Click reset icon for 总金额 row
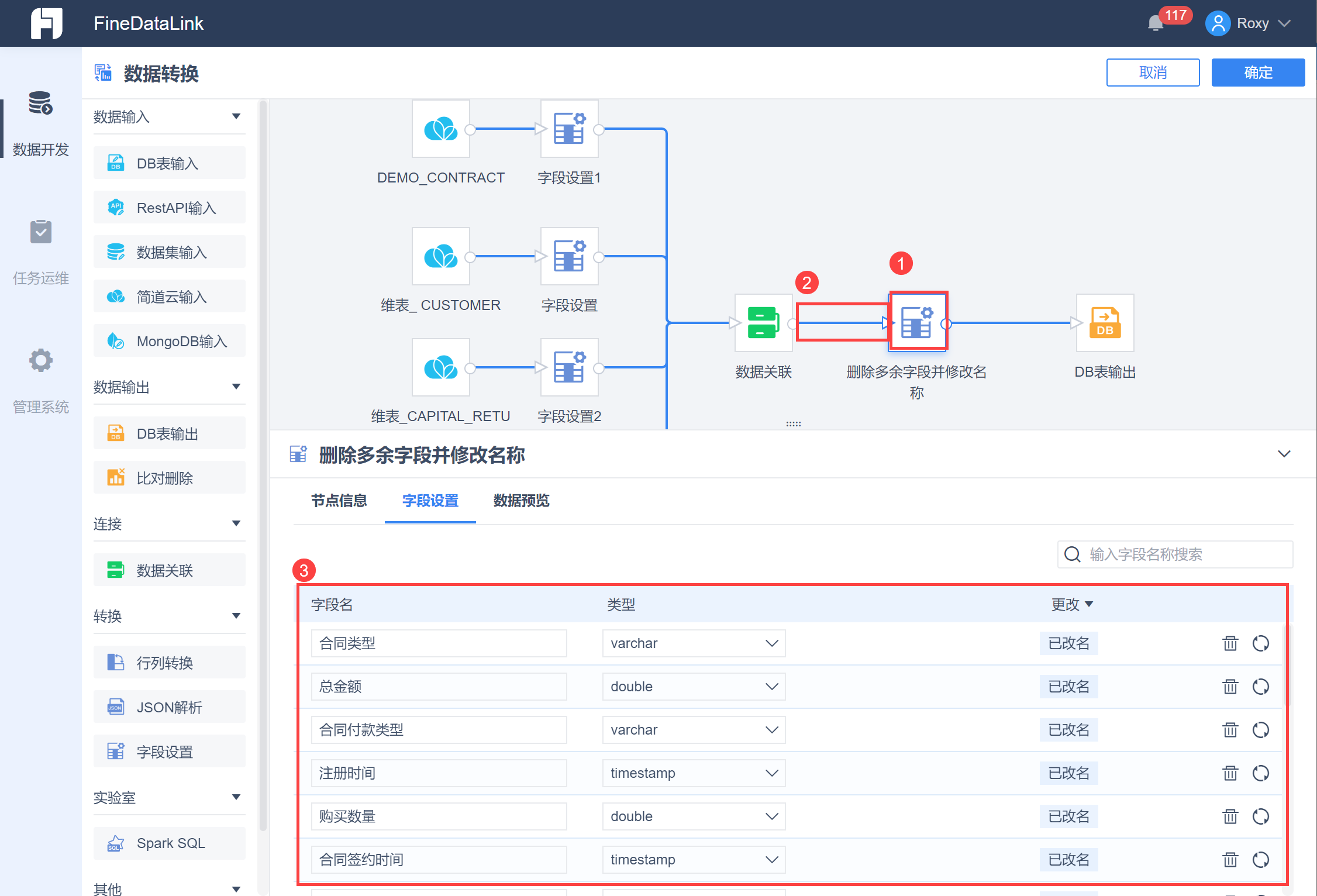 click(1260, 687)
